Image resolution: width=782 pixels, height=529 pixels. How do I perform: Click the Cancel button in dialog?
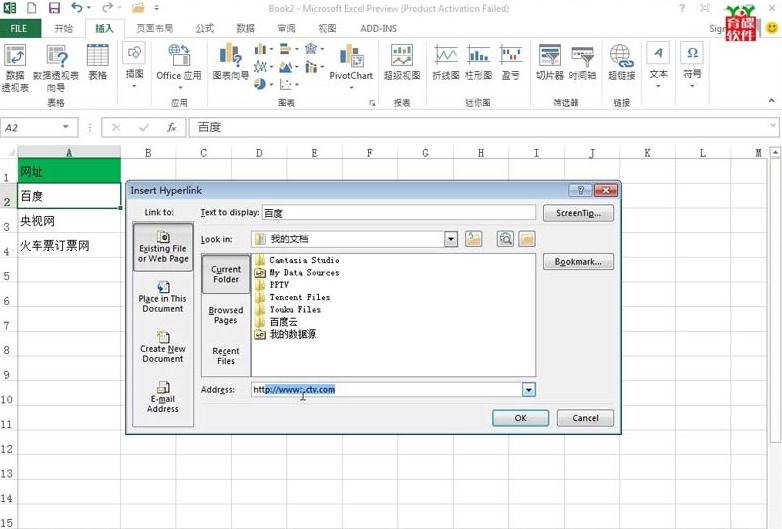(586, 418)
